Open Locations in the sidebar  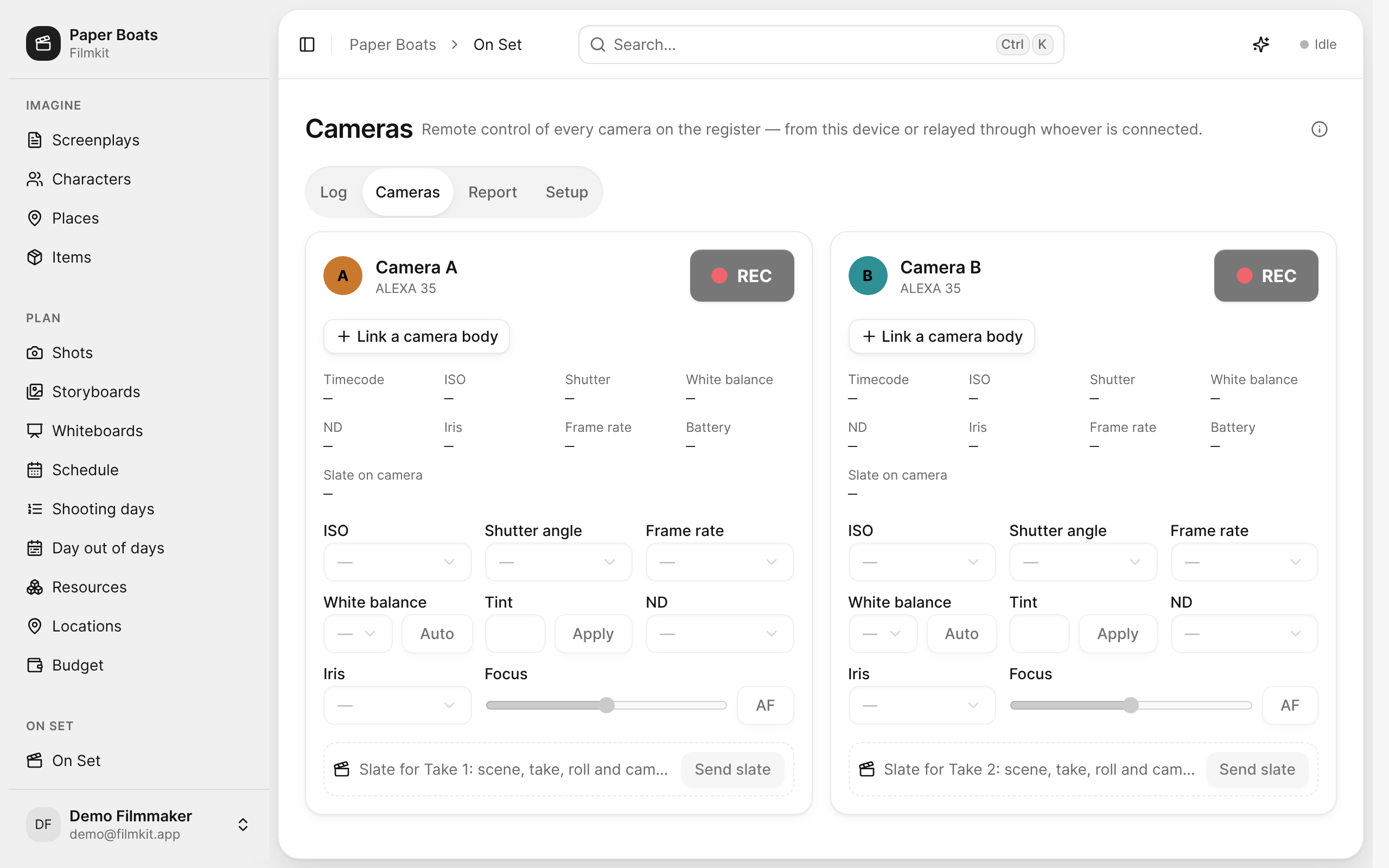[139, 626]
